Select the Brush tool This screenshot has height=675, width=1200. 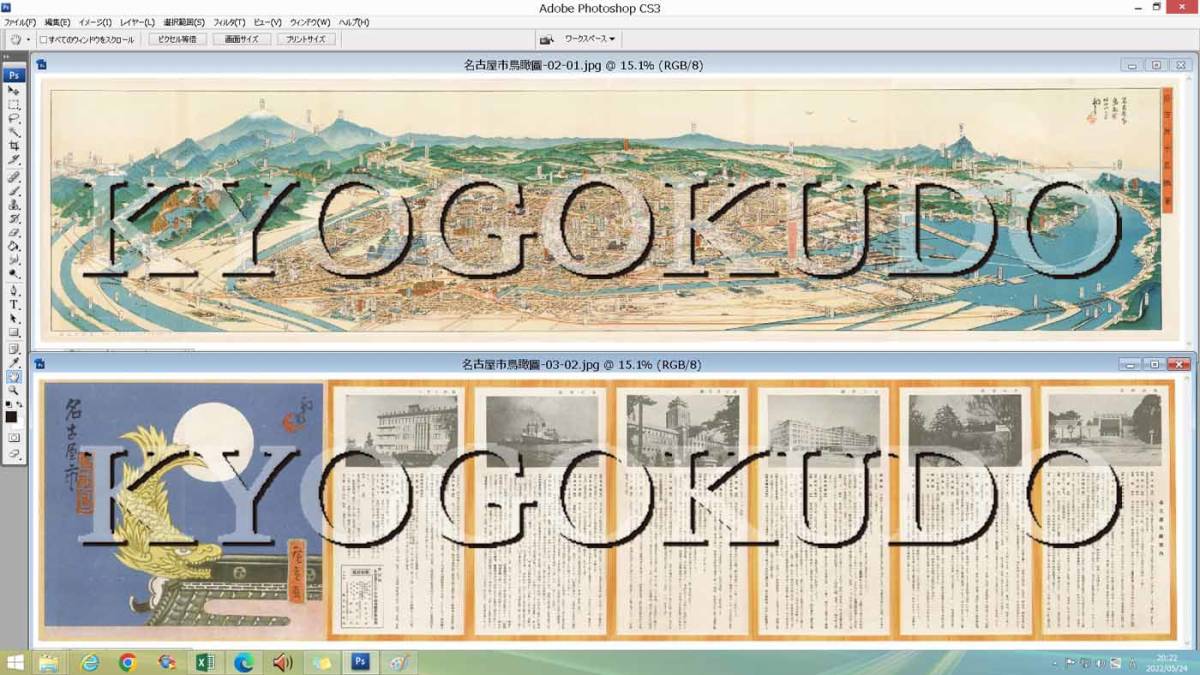click(14, 189)
